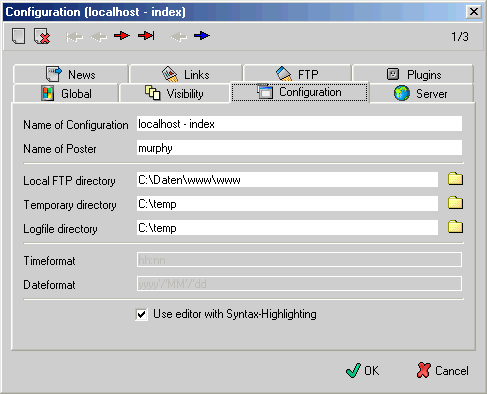Click the Dateformat label
The width and height of the screenshot is (487, 394).
(x=49, y=285)
